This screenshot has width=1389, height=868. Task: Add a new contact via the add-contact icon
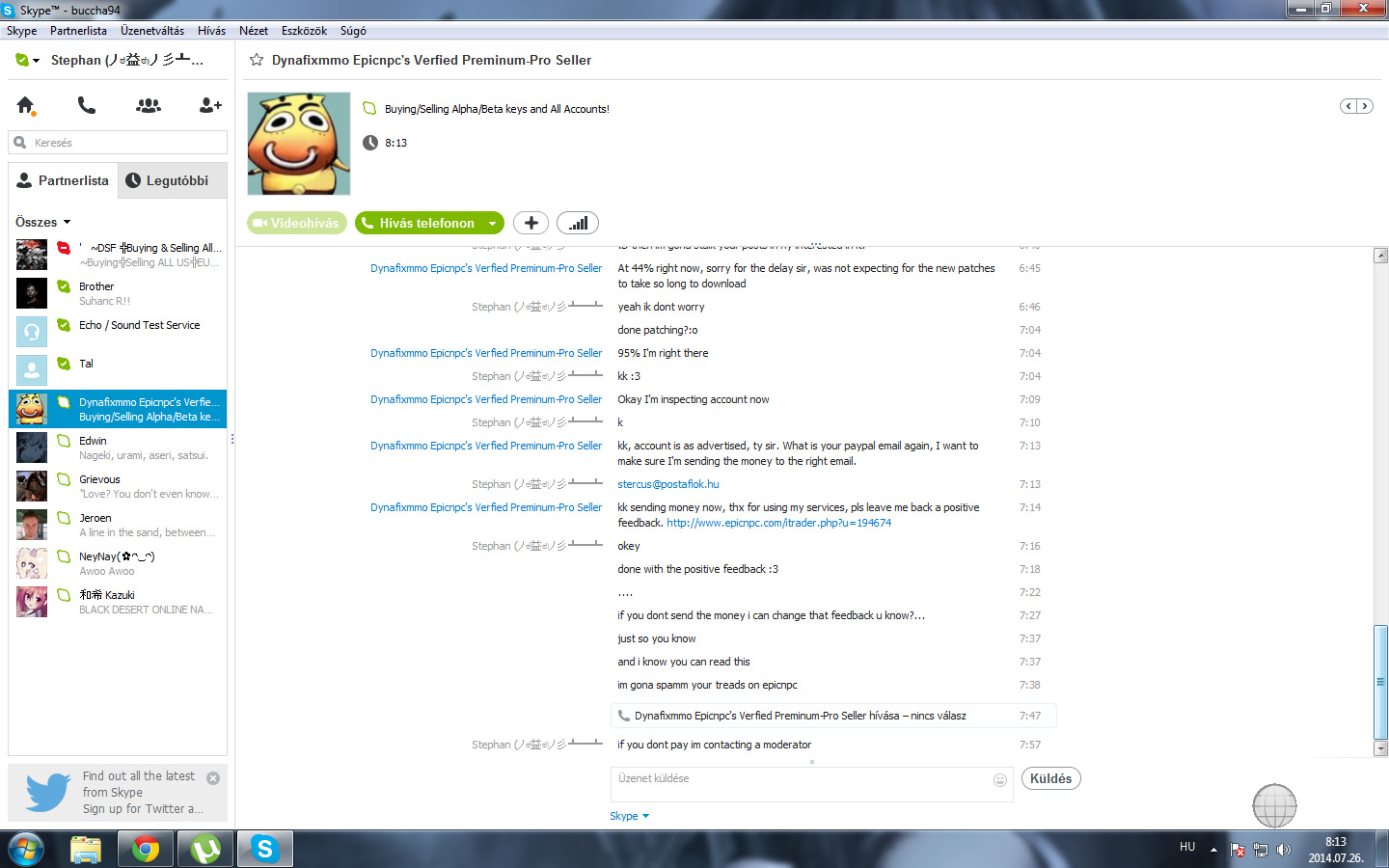tap(210, 105)
